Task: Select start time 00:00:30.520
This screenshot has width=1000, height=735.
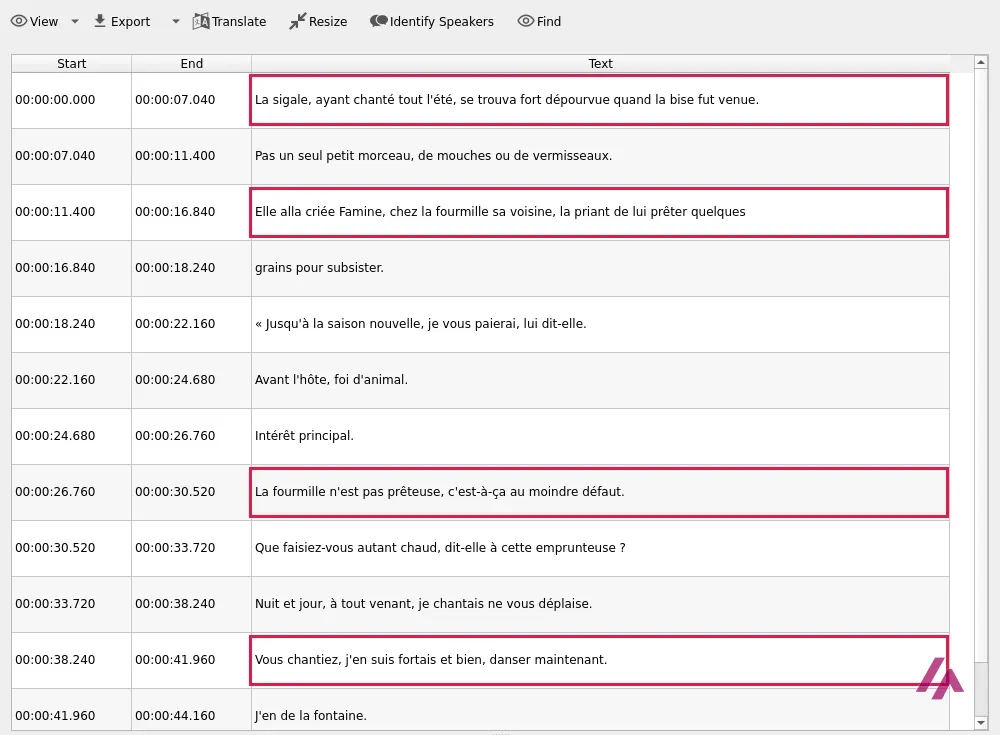Action: [55, 548]
